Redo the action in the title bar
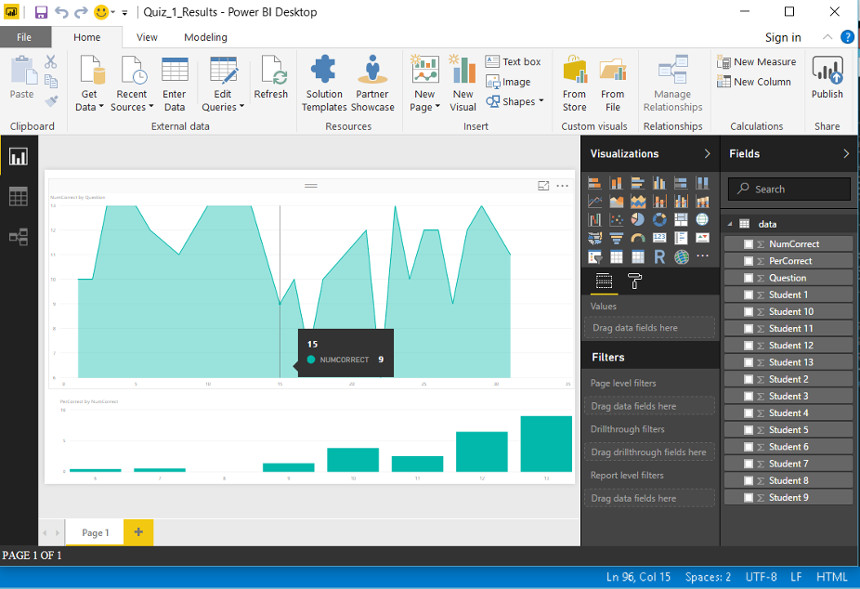The height and width of the screenshot is (589, 860). point(81,12)
